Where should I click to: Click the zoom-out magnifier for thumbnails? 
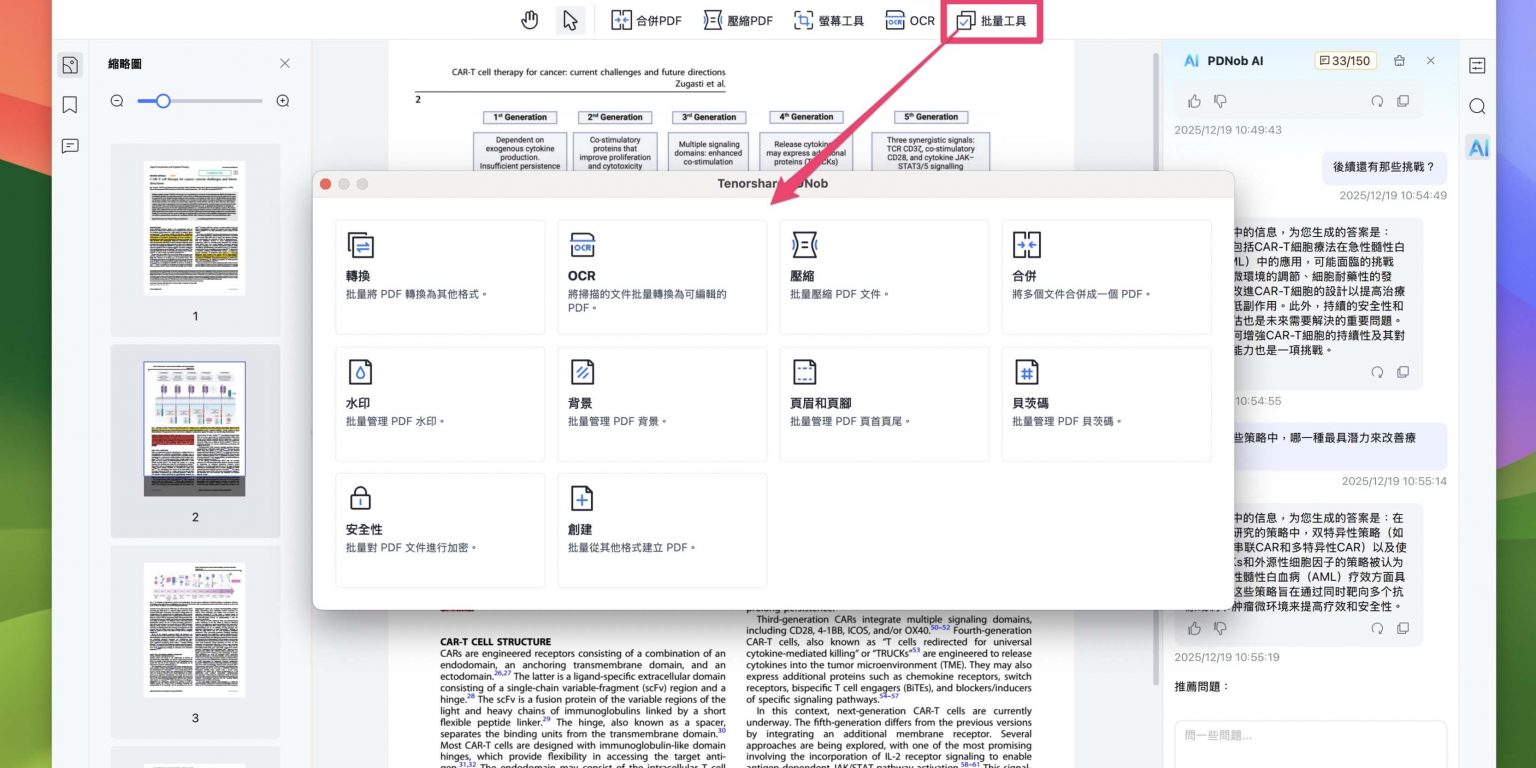[117, 101]
